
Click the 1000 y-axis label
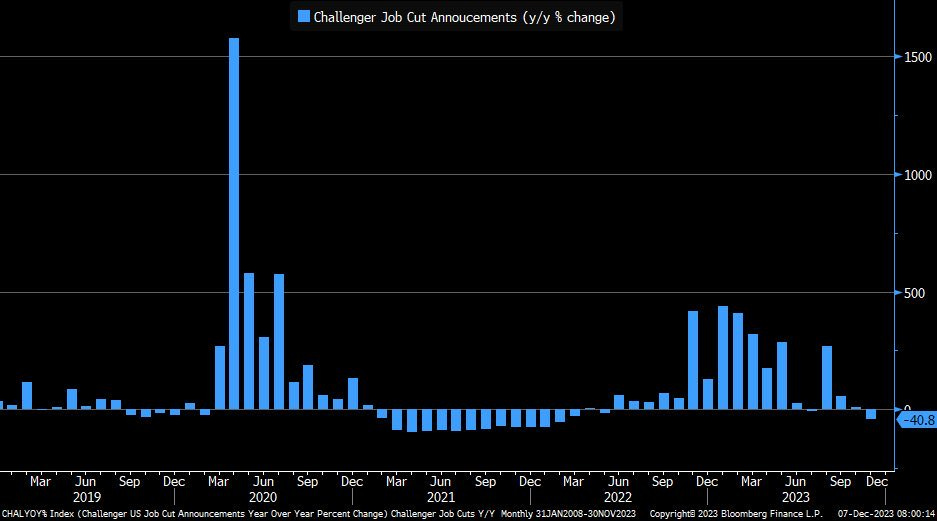912,175
